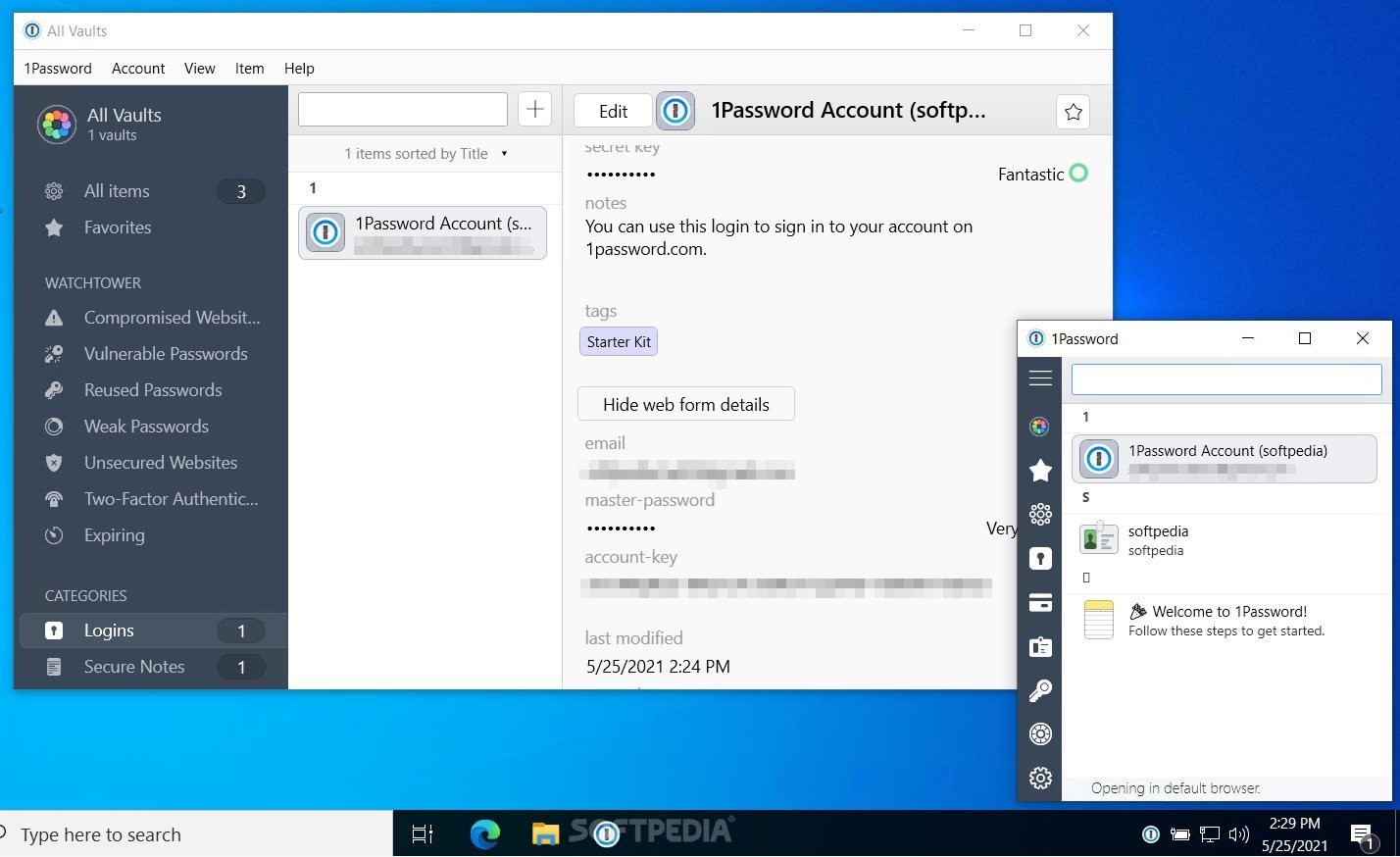Launch Microsoft Edge from taskbar
The image size is (1400, 857).
point(484,834)
